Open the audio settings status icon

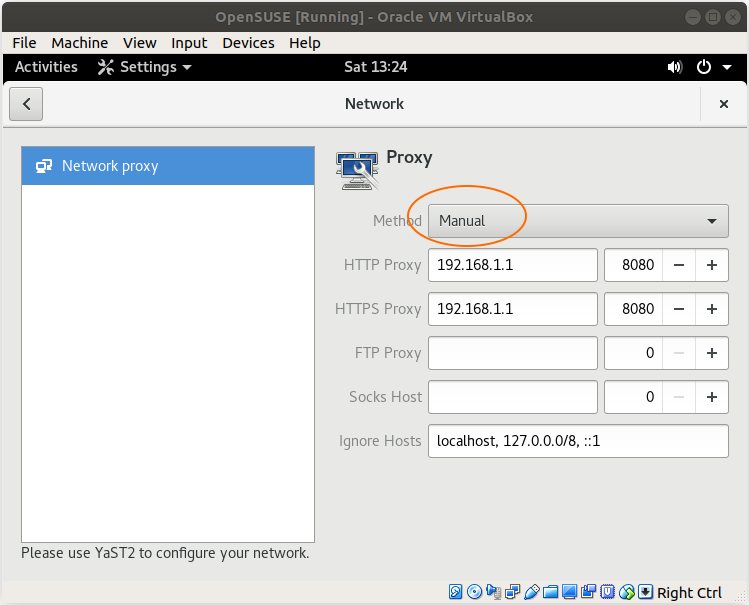tap(493, 592)
